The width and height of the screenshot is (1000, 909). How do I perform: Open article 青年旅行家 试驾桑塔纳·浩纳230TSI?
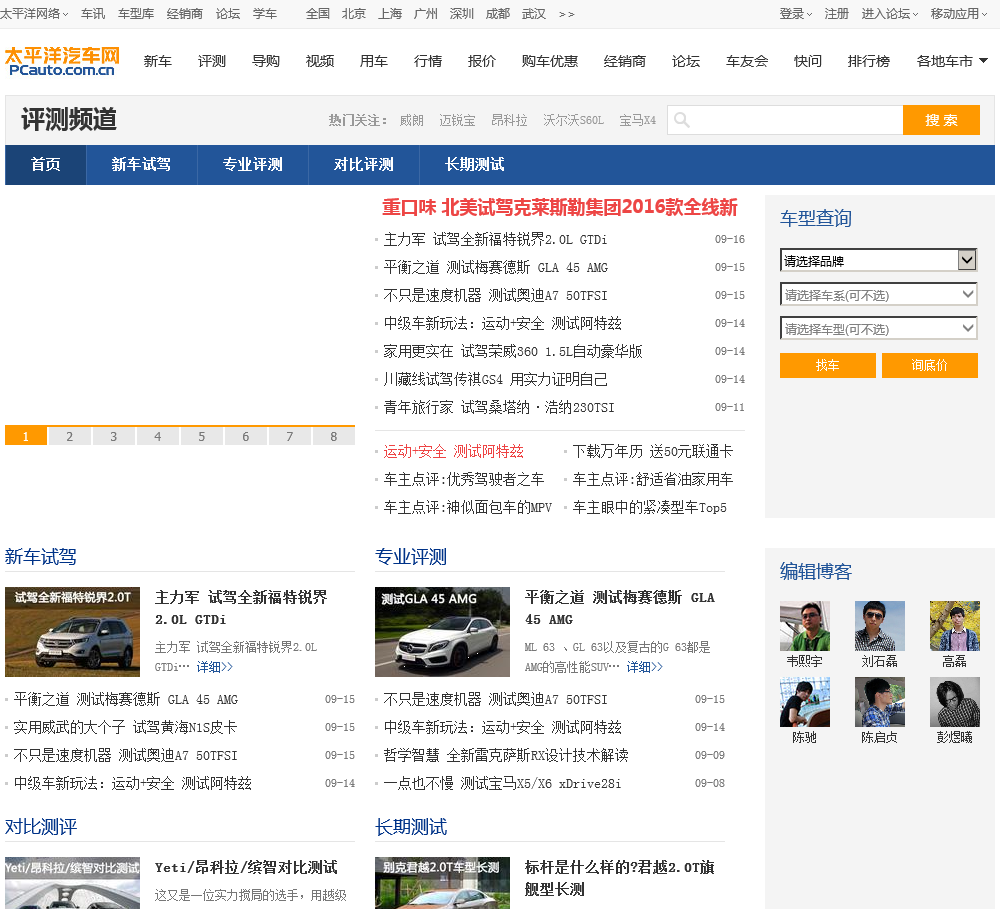pyautogui.click(x=499, y=408)
